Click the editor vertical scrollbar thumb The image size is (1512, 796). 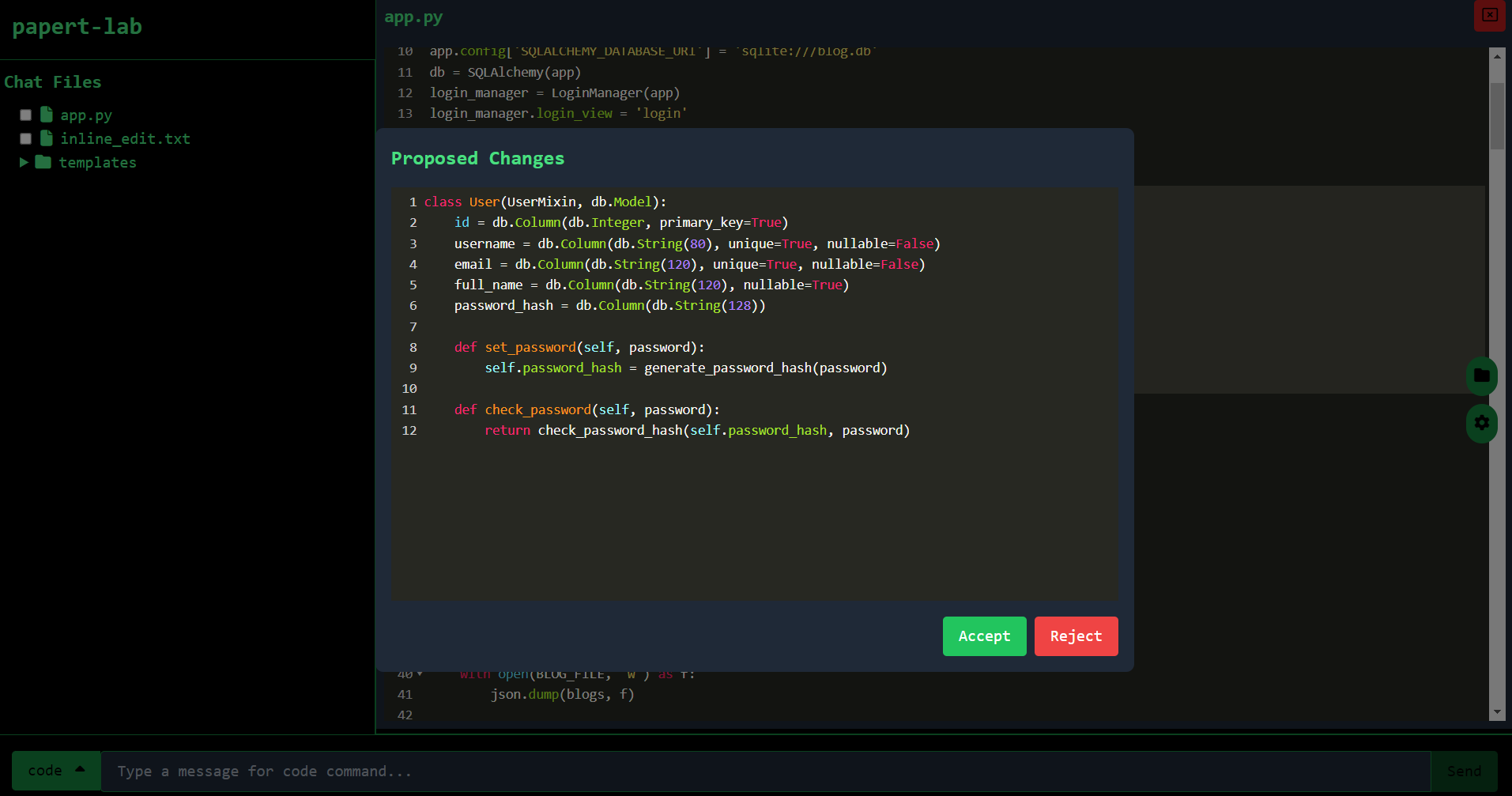1497,115
